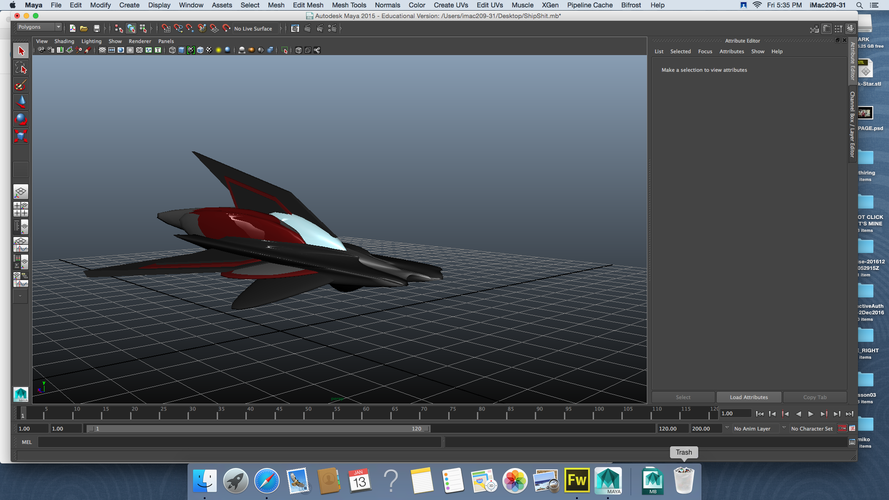This screenshot has width=889, height=500.
Task: Open the Edit Mesh menu
Action: 308,5
